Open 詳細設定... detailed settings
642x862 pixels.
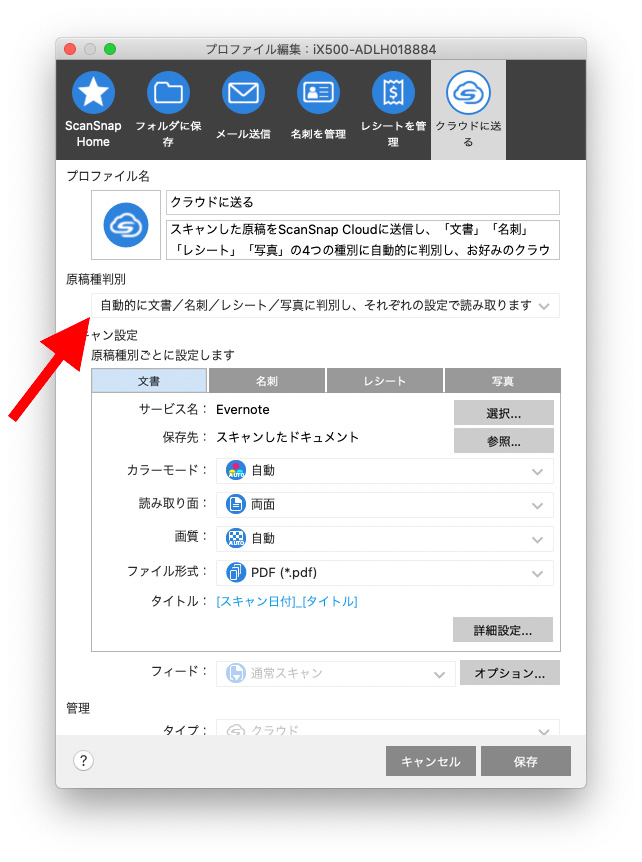[x=503, y=630]
